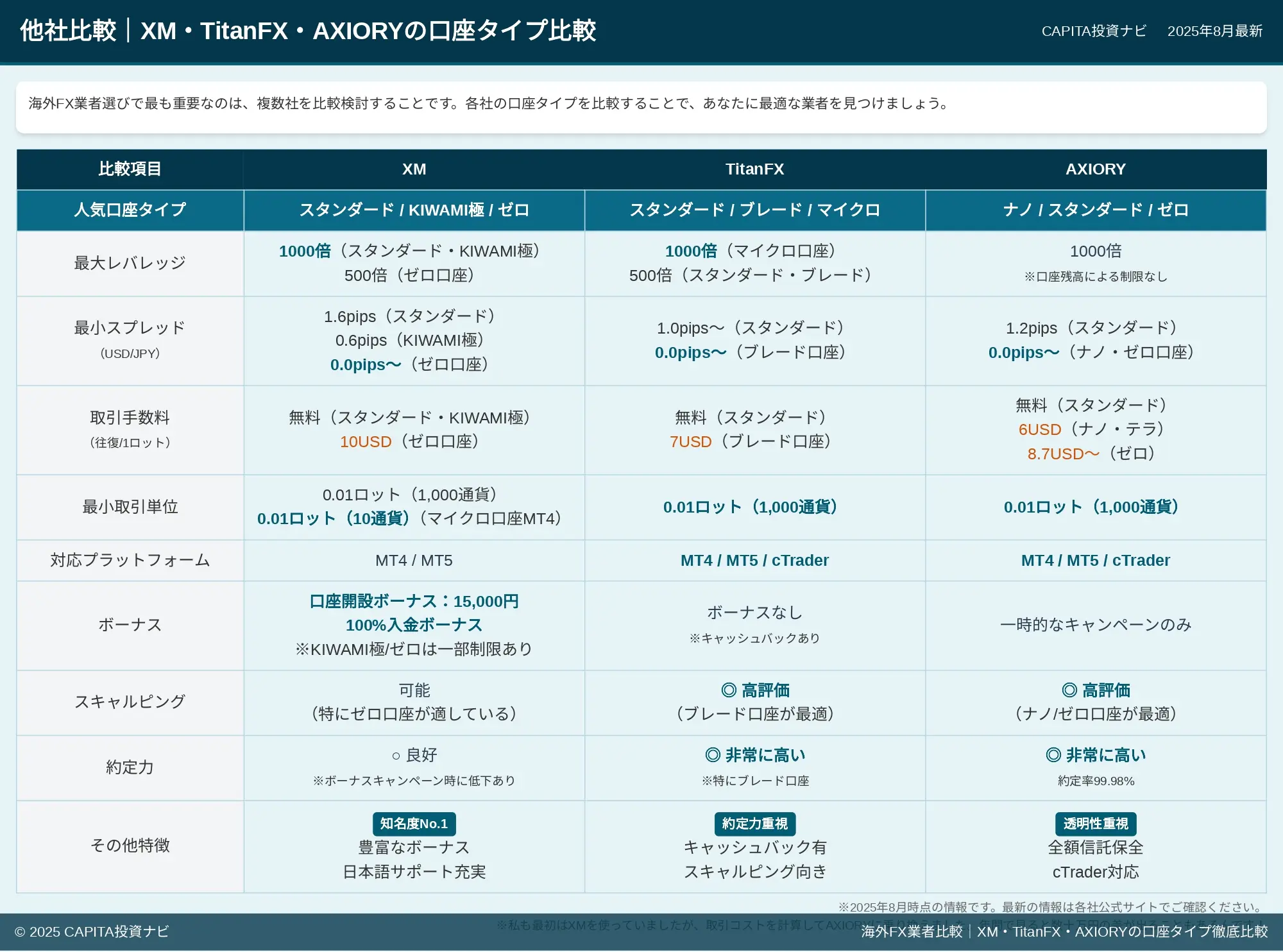The image size is (1283, 952).
Task: Click the footer 海外FX業者比較 title text
Action: click(x=1064, y=931)
